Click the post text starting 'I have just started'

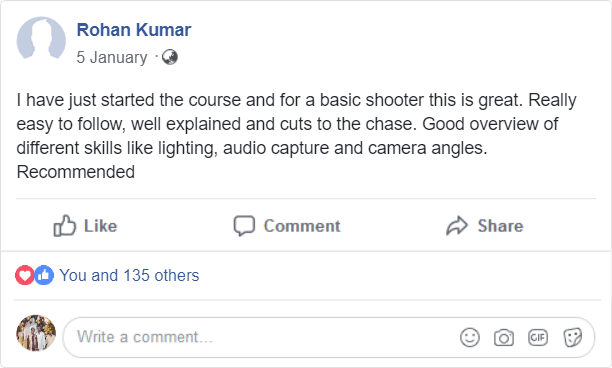296,136
